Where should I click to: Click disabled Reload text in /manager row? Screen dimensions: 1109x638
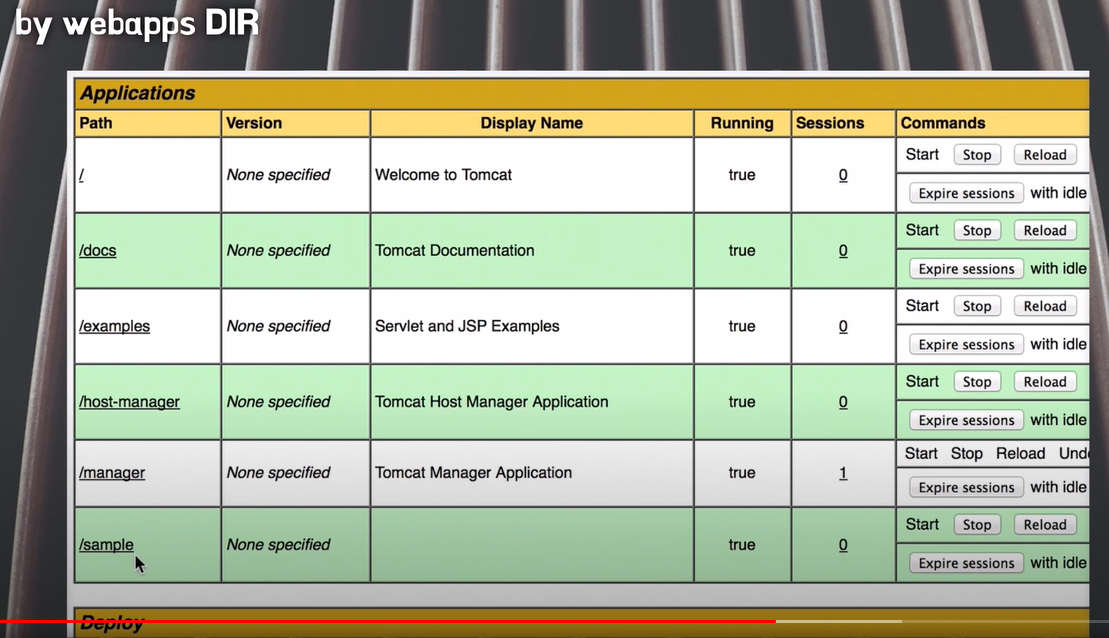[1021, 453]
